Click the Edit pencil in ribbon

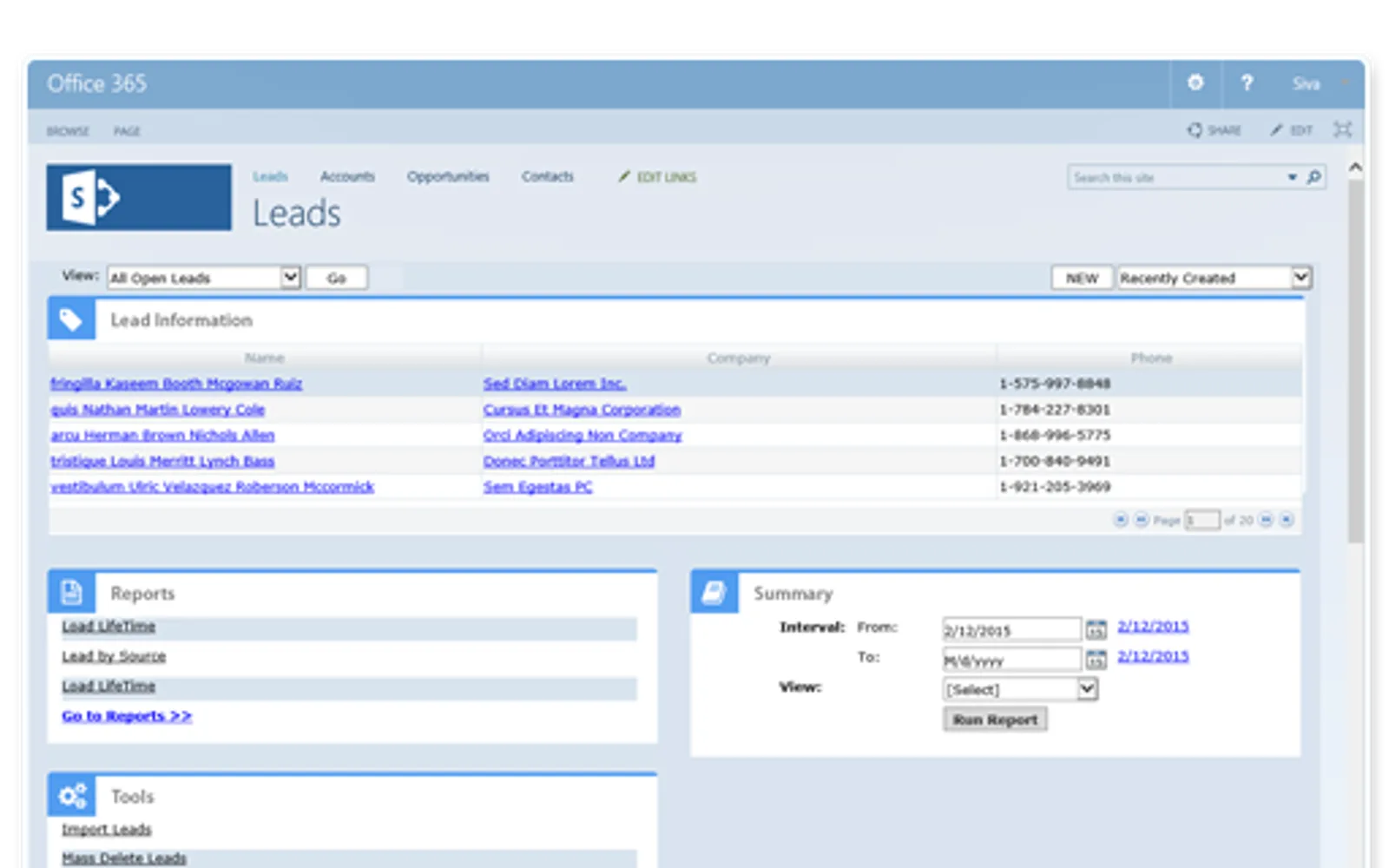(1275, 130)
